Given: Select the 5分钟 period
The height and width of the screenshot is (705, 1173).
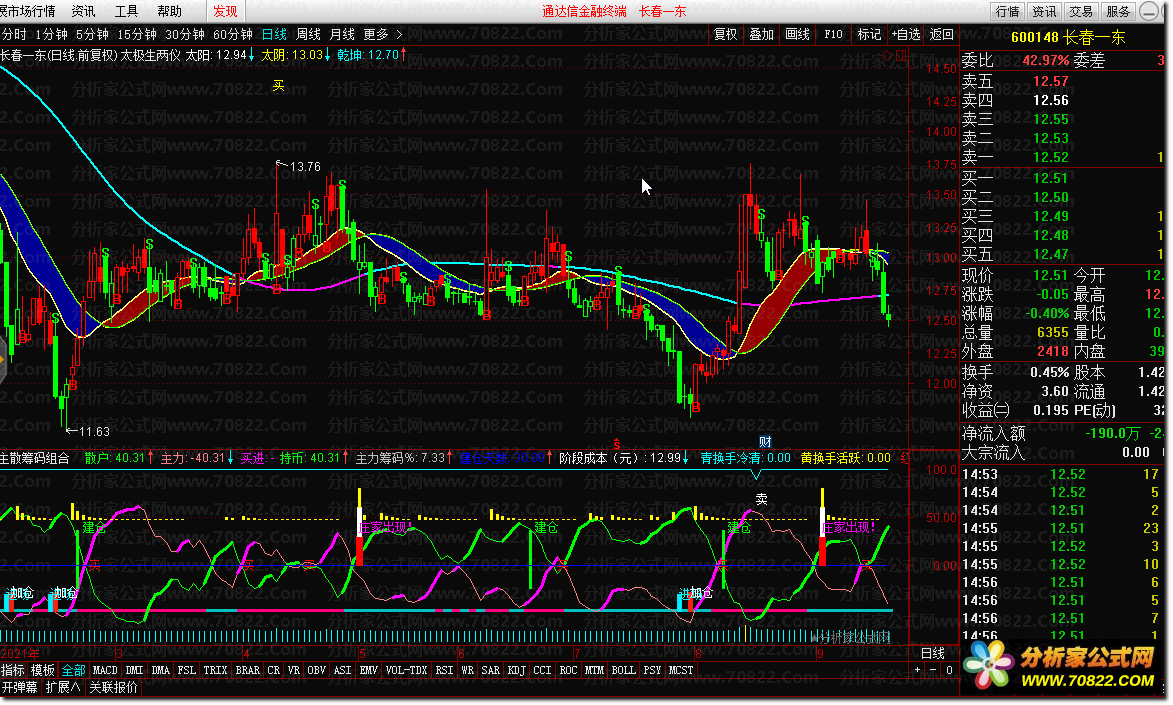Looking at the screenshot, I should [x=92, y=34].
